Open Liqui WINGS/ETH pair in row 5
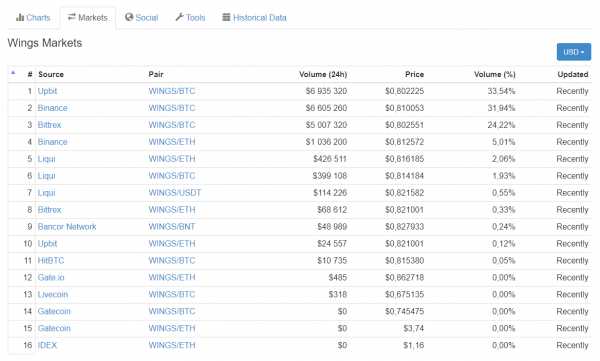The image size is (600, 361). coord(172,159)
